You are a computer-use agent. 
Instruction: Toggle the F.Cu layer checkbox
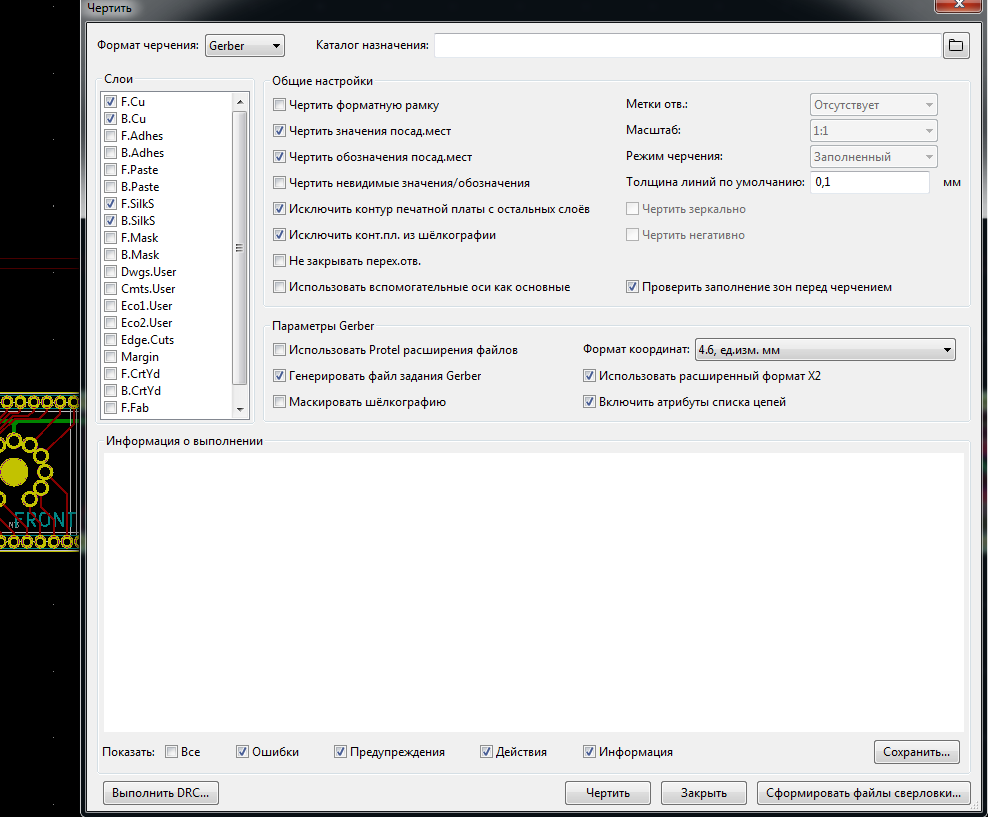pyautogui.click(x=110, y=102)
